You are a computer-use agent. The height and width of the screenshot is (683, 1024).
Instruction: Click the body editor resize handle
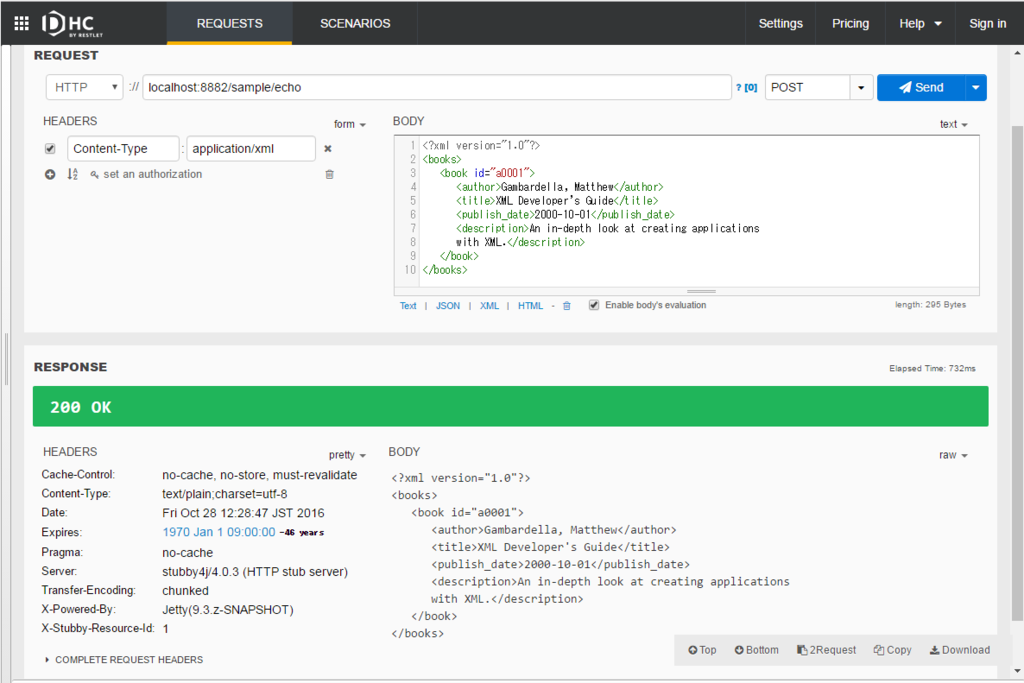701,291
